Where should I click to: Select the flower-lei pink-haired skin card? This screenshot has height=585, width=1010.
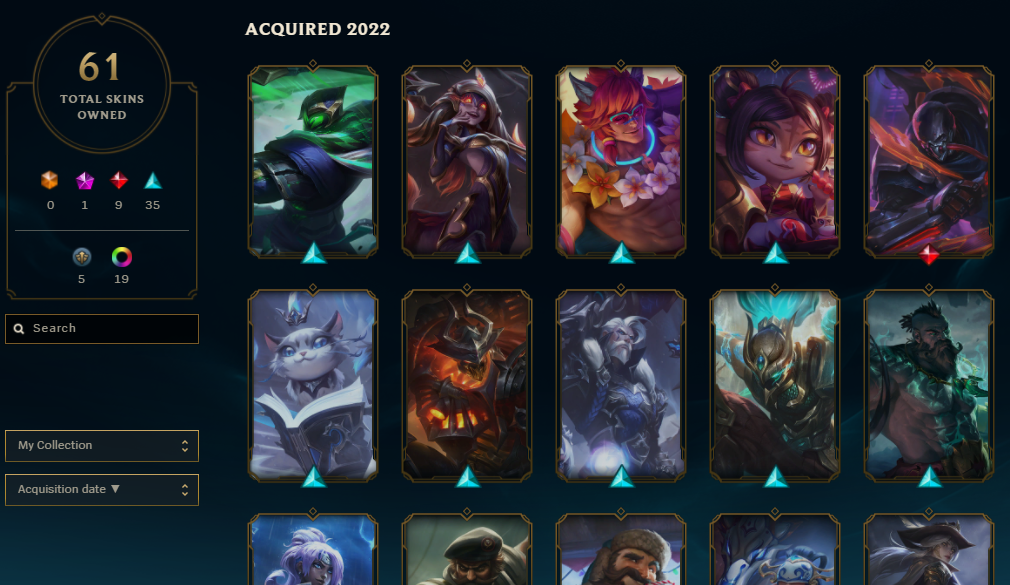[621, 161]
